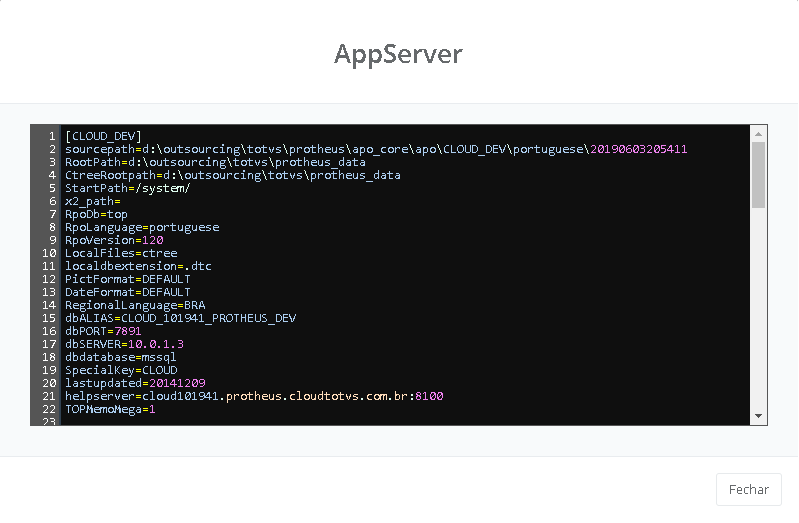The image size is (799, 523).
Task: Click the scrollbar down arrow in code viewer
Action: click(758, 416)
